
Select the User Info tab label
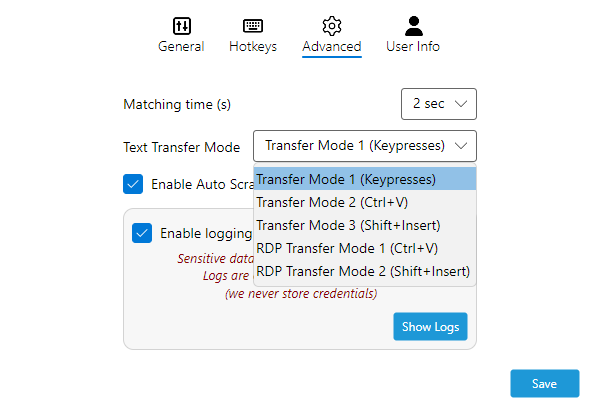coord(413,46)
